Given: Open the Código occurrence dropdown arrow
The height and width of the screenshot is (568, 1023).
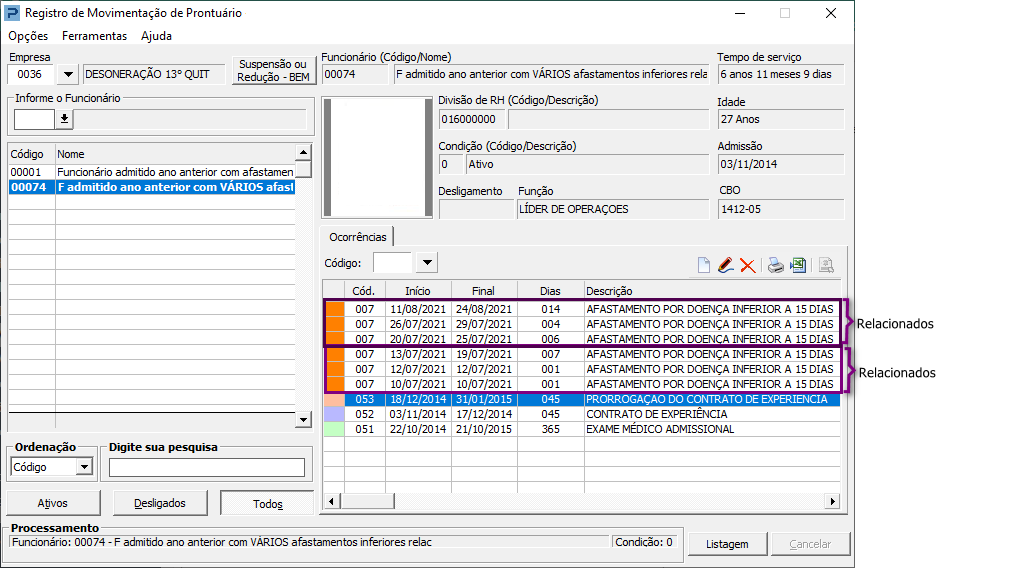Looking at the screenshot, I should click(427, 262).
